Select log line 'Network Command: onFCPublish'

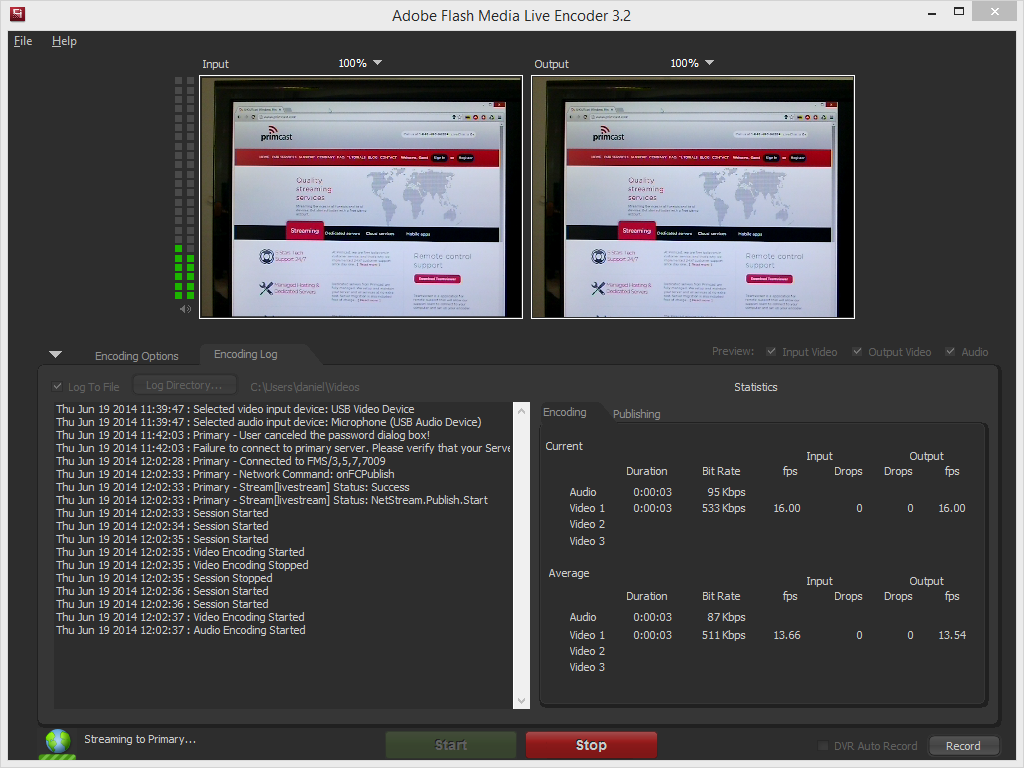click(225, 474)
